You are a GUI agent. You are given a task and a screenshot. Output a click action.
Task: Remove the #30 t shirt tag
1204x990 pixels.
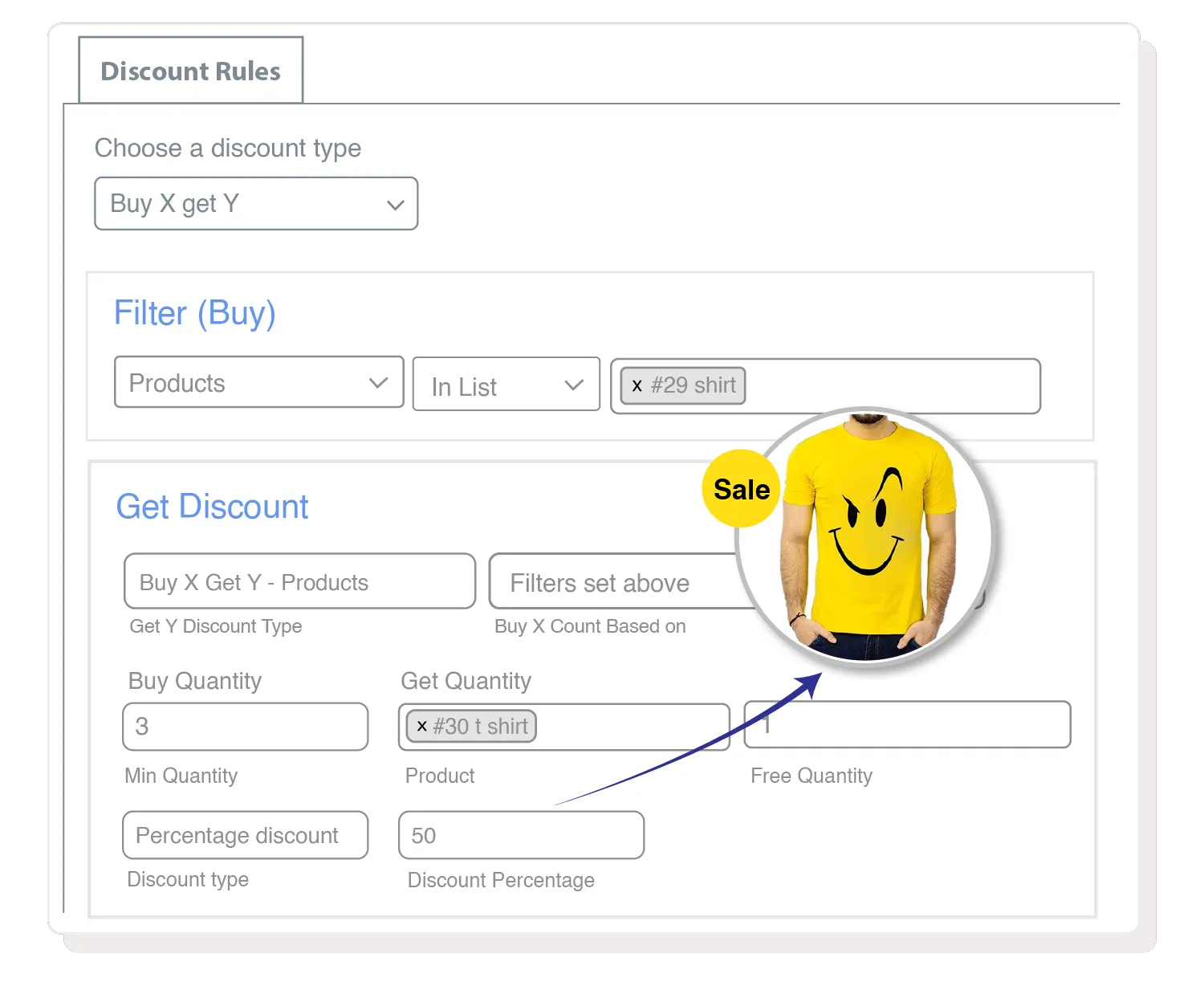pyautogui.click(x=421, y=726)
